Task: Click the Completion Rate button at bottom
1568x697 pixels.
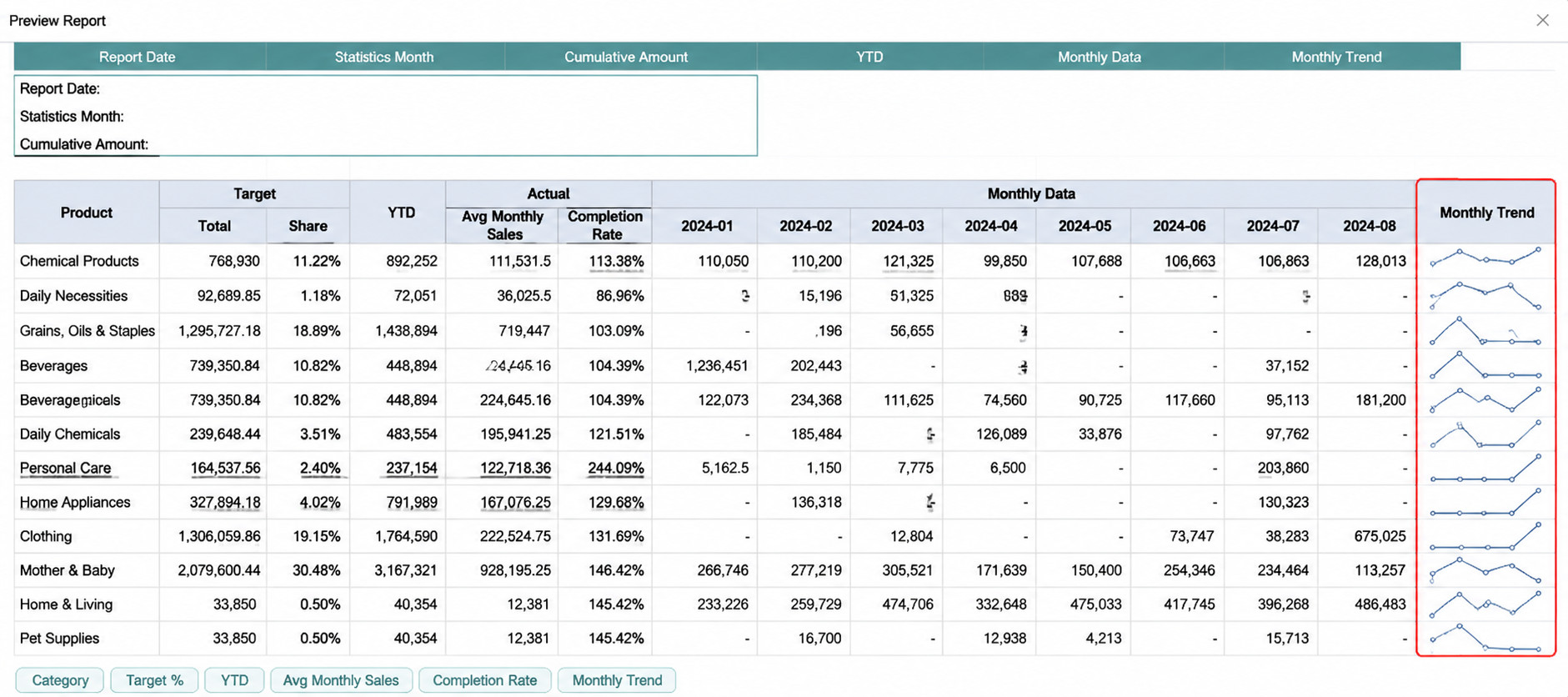Action: point(484,680)
